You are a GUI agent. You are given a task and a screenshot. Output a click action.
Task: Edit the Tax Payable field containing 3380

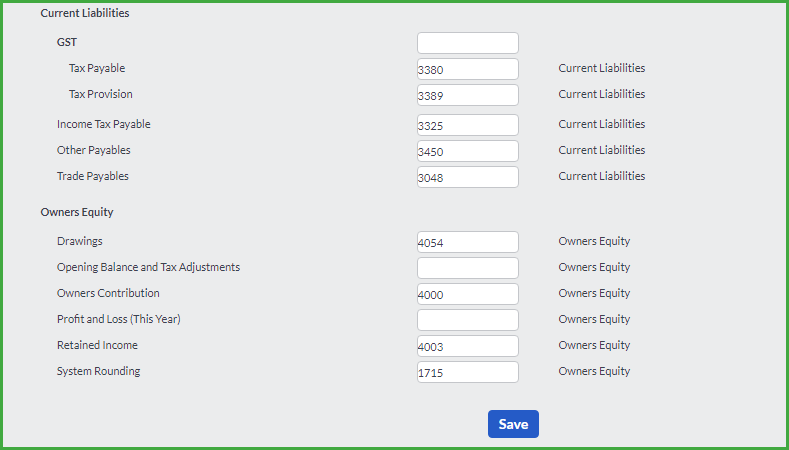click(x=467, y=69)
